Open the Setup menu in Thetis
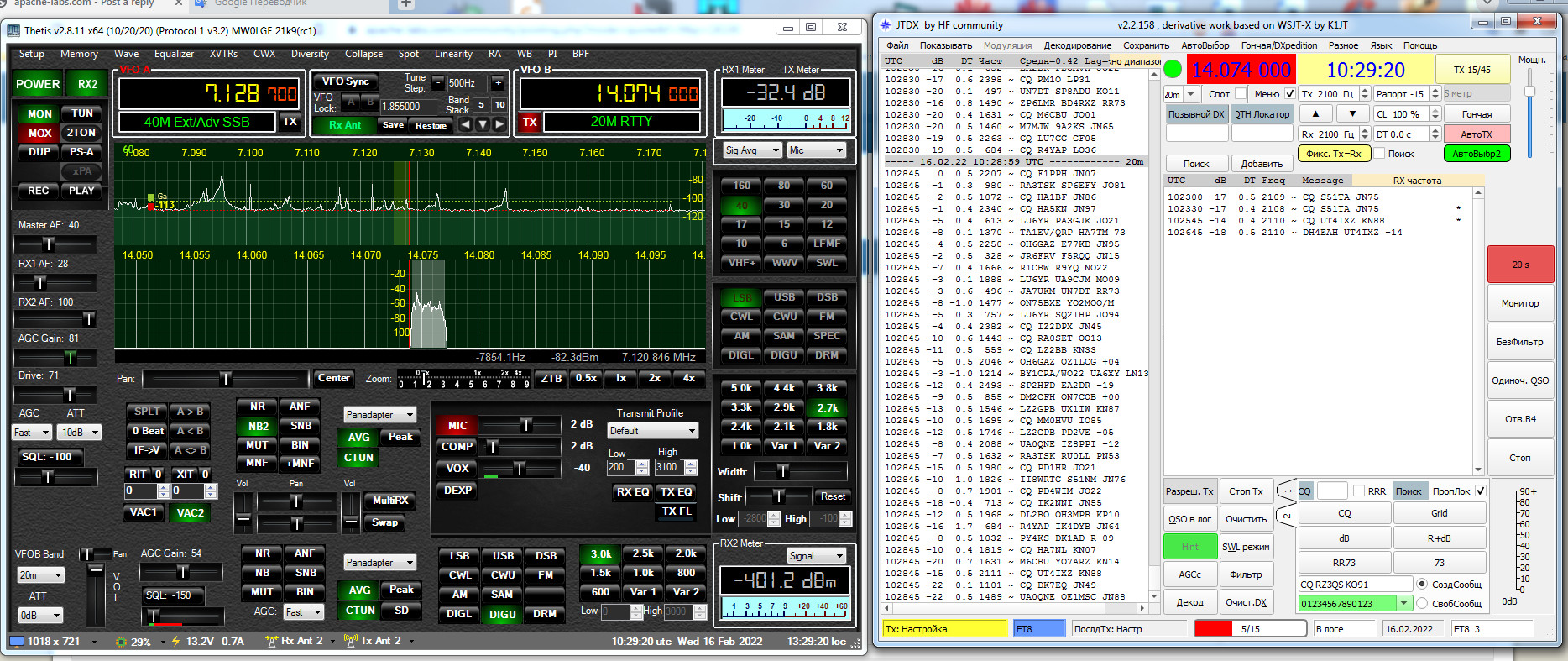 [x=31, y=54]
